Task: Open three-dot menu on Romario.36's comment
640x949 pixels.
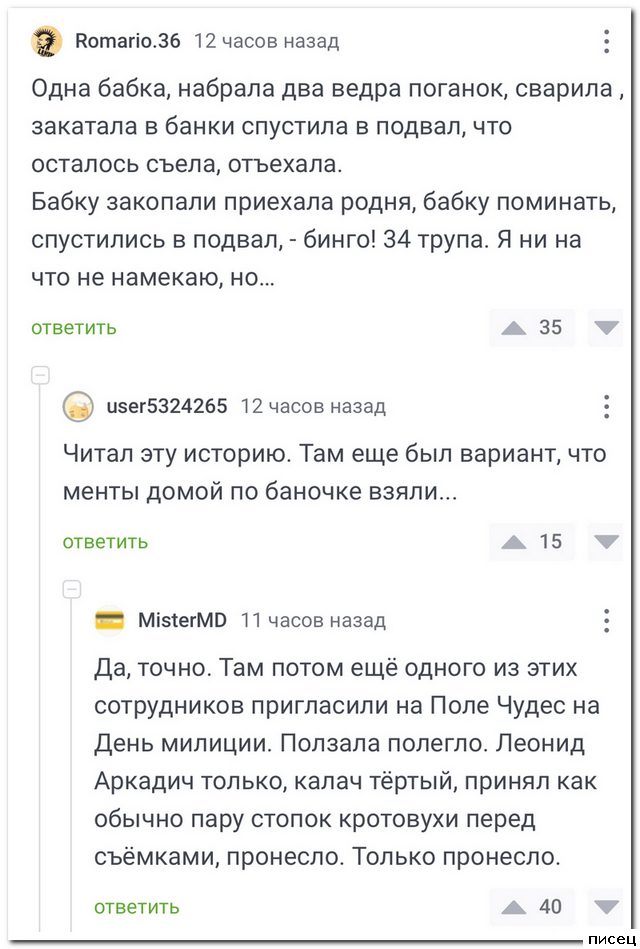Action: click(607, 41)
